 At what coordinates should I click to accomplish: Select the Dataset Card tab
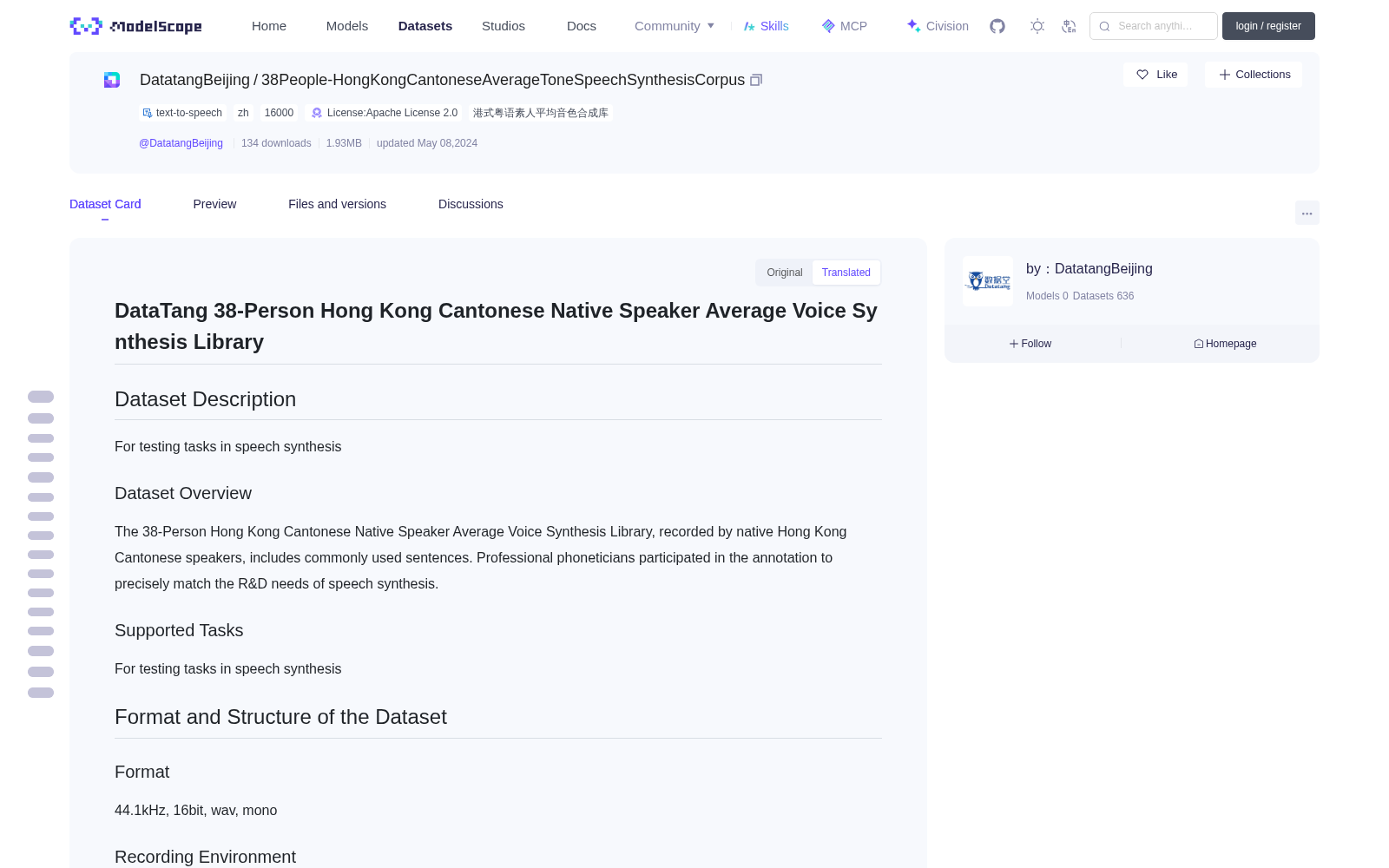(x=105, y=204)
